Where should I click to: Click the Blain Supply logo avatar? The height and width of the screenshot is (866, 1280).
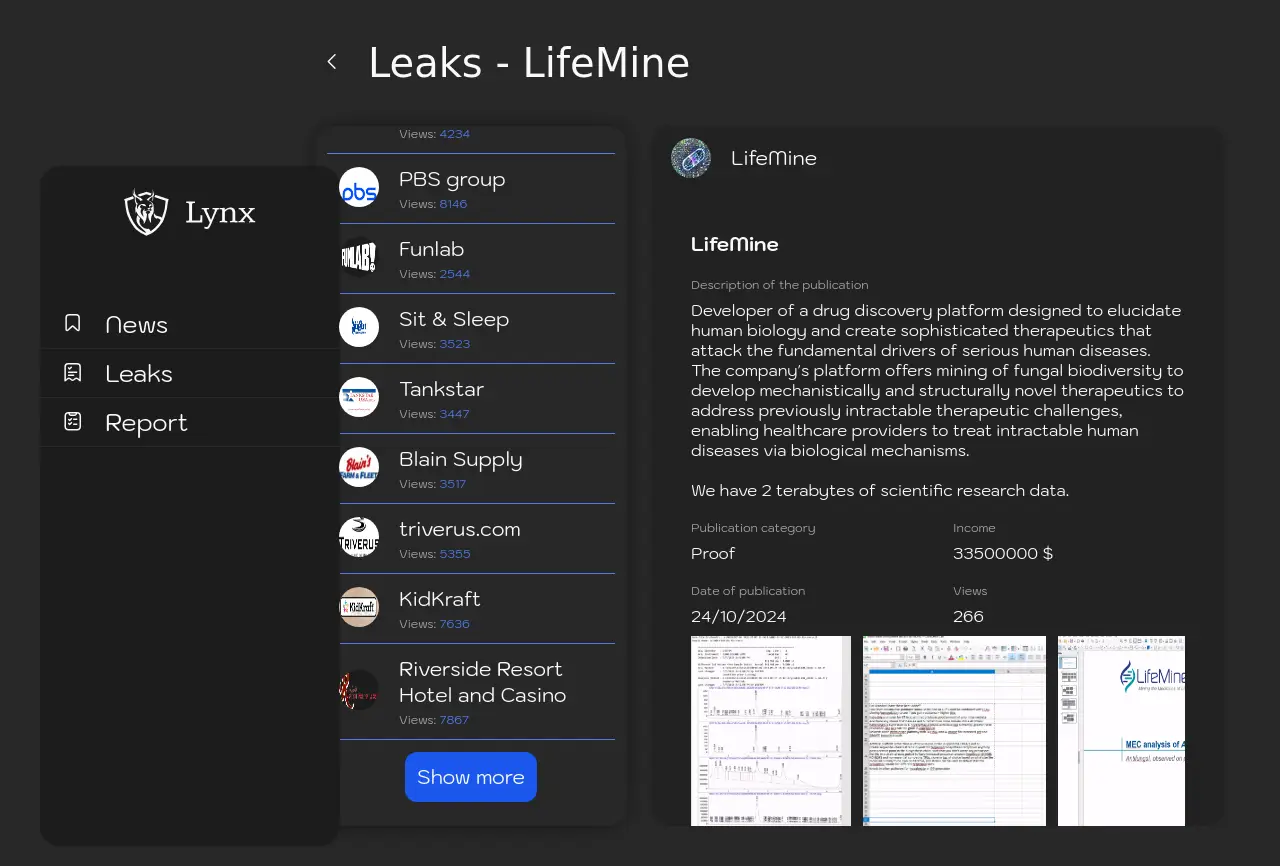[x=359, y=468]
